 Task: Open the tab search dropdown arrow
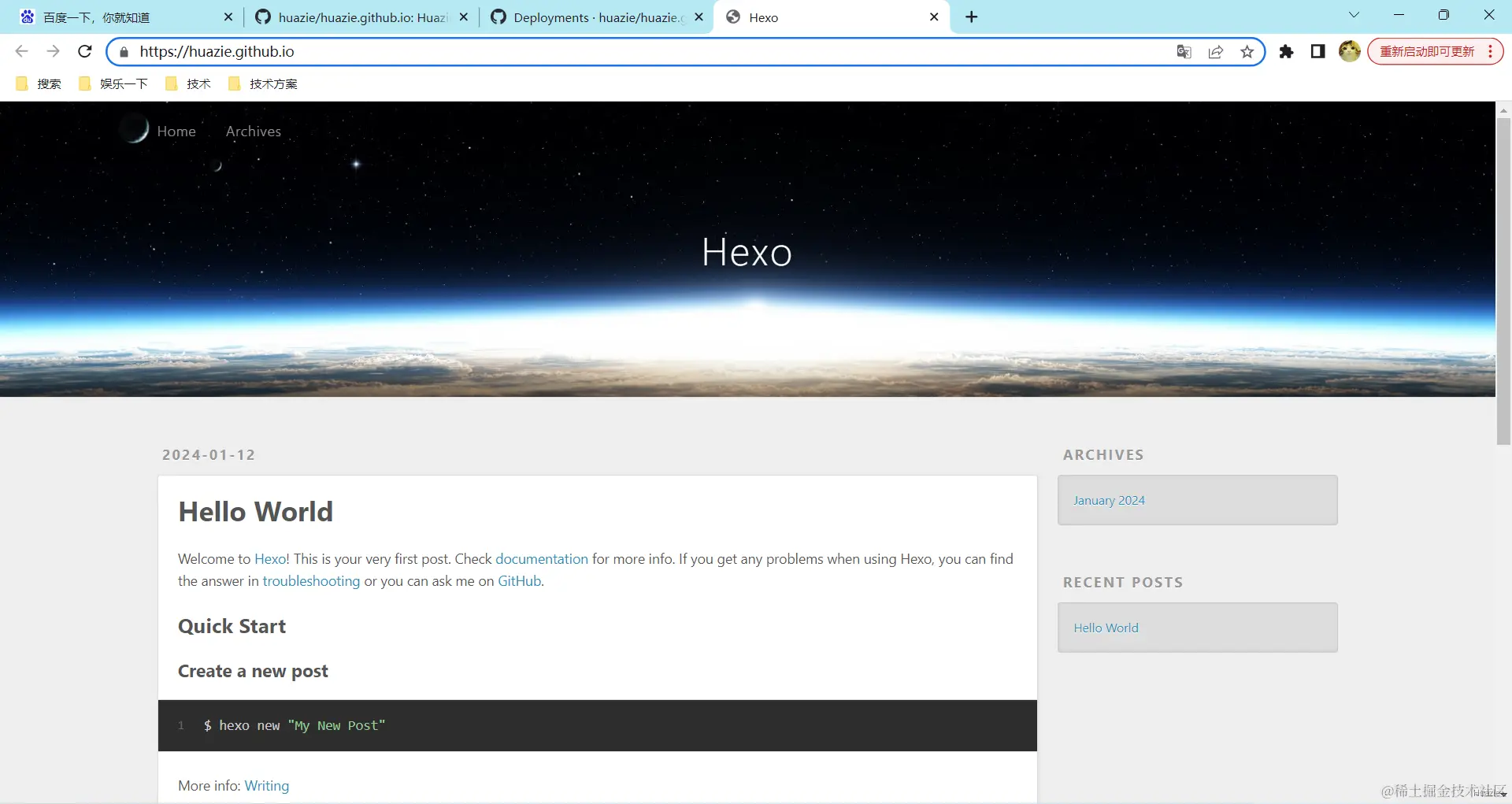coord(1354,15)
